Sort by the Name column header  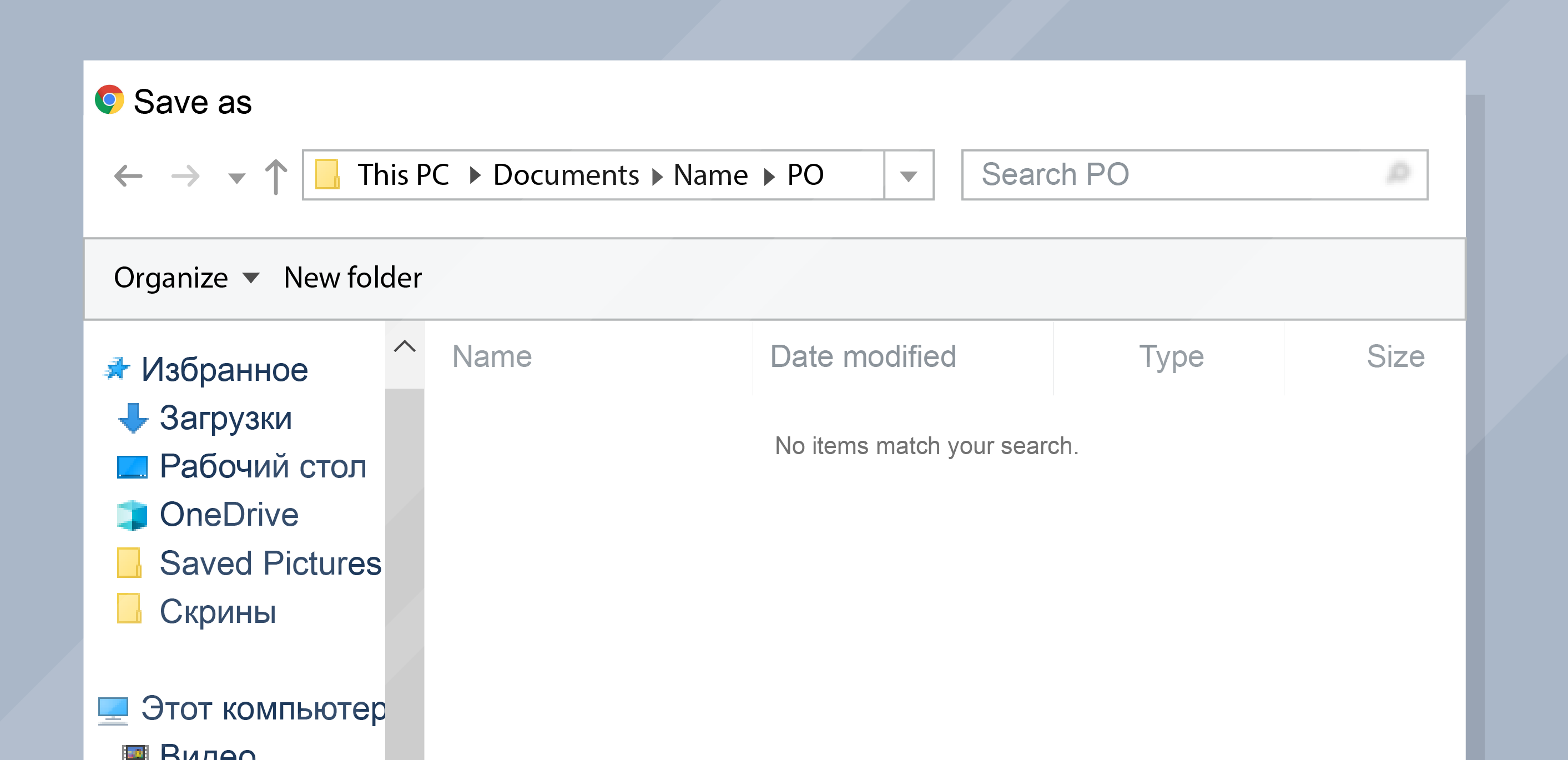coord(492,357)
